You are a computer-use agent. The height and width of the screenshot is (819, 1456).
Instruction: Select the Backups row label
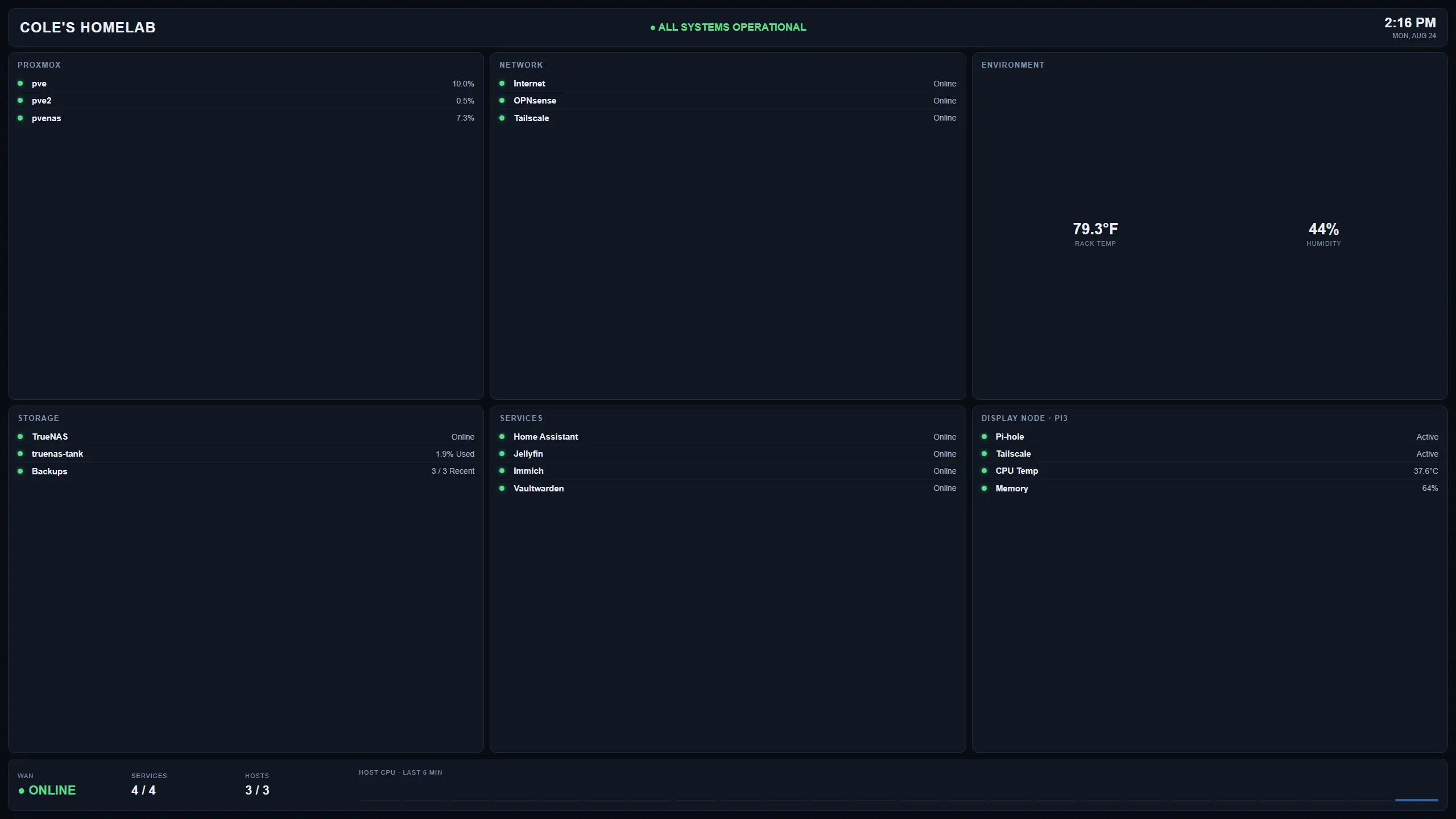click(x=49, y=471)
